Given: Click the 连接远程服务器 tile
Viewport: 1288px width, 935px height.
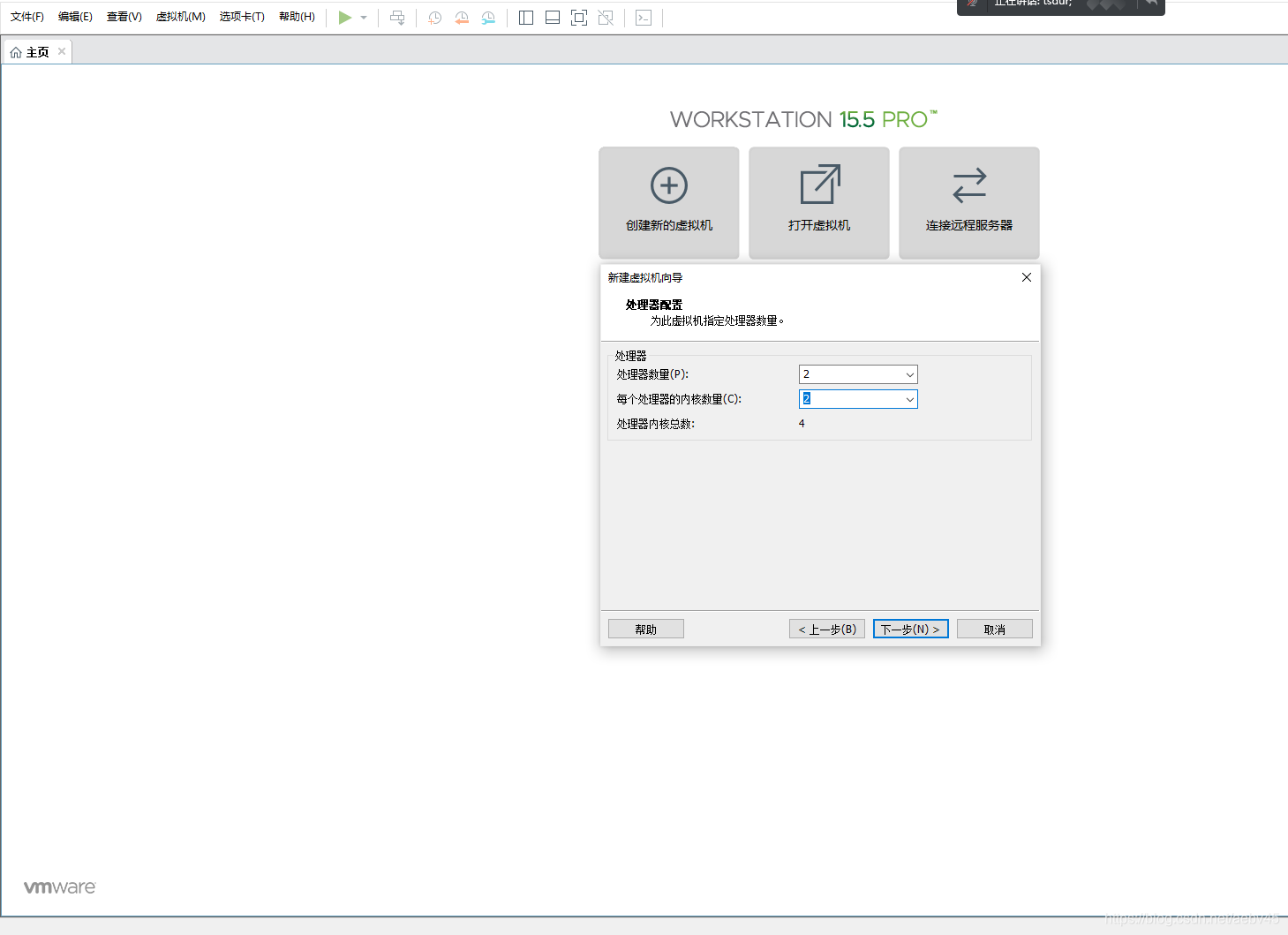Looking at the screenshot, I should pos(969,202).
